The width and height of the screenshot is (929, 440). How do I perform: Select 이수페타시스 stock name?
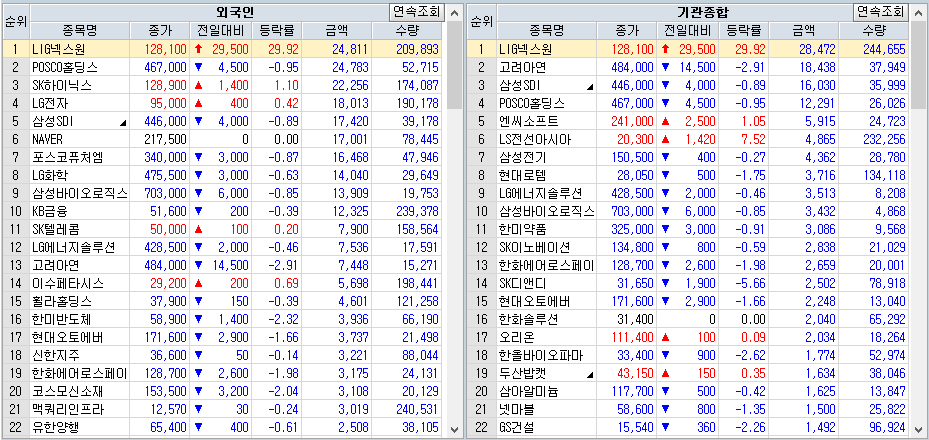68,284
